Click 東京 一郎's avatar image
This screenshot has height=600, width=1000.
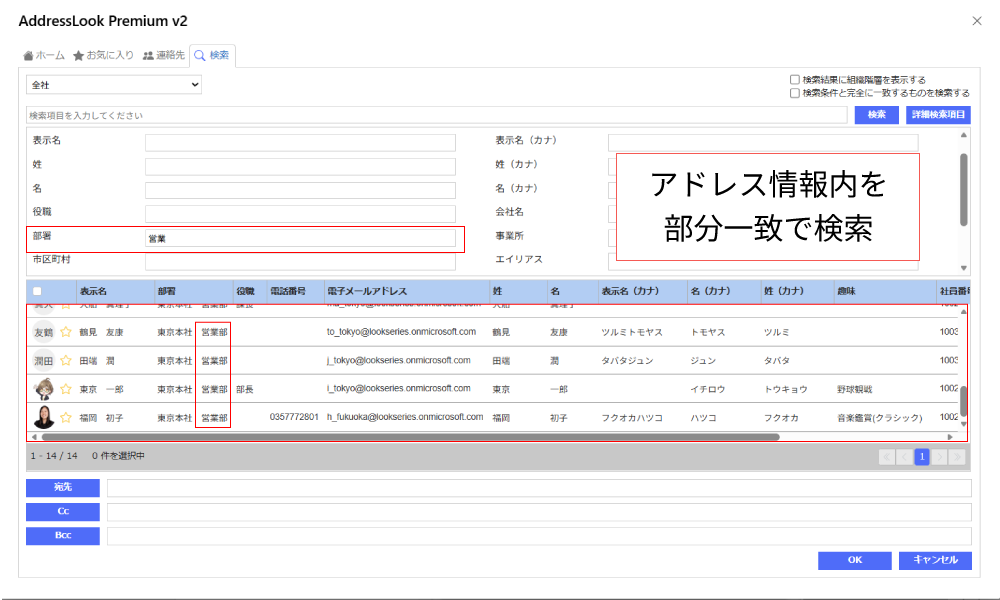44,389
